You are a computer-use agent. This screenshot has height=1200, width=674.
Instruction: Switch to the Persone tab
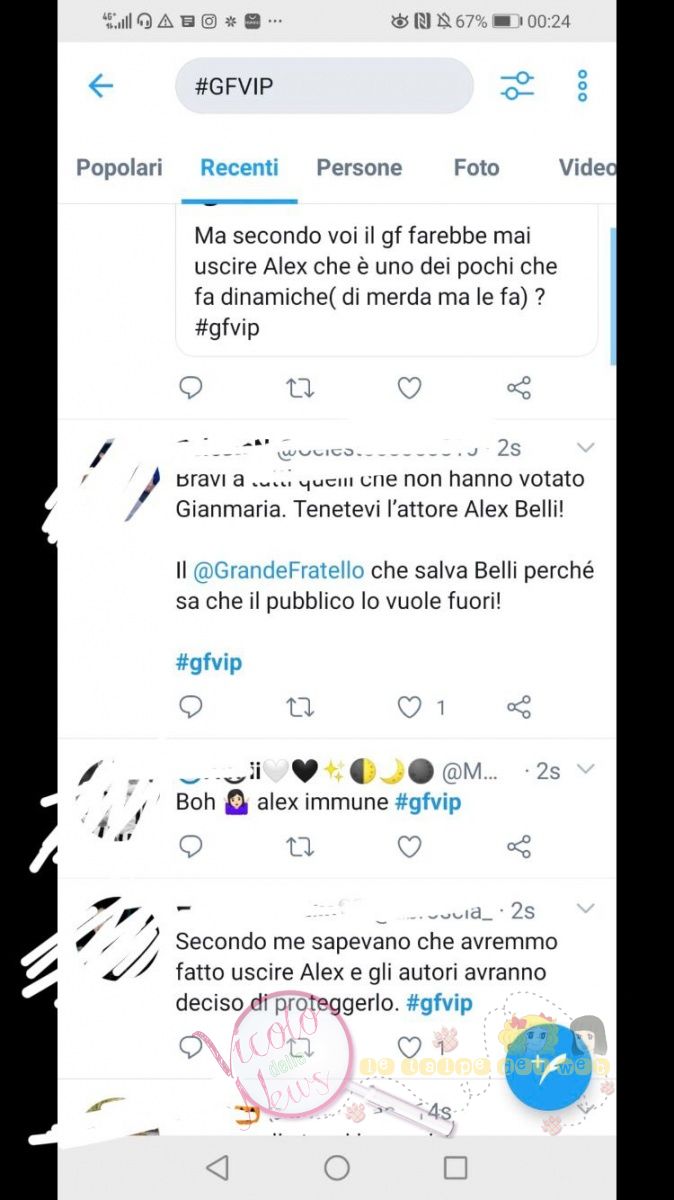pyautogui.click(x=359, y=168)
